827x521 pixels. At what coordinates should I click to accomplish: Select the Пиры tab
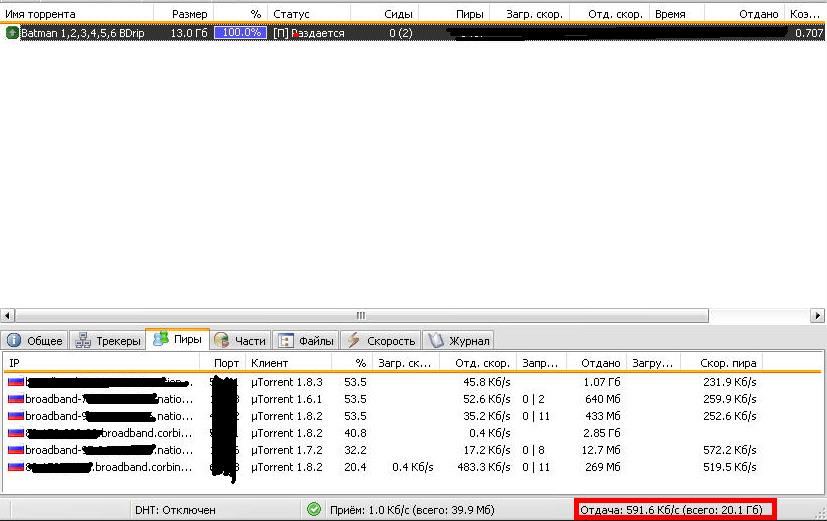[x=178, y=339]
